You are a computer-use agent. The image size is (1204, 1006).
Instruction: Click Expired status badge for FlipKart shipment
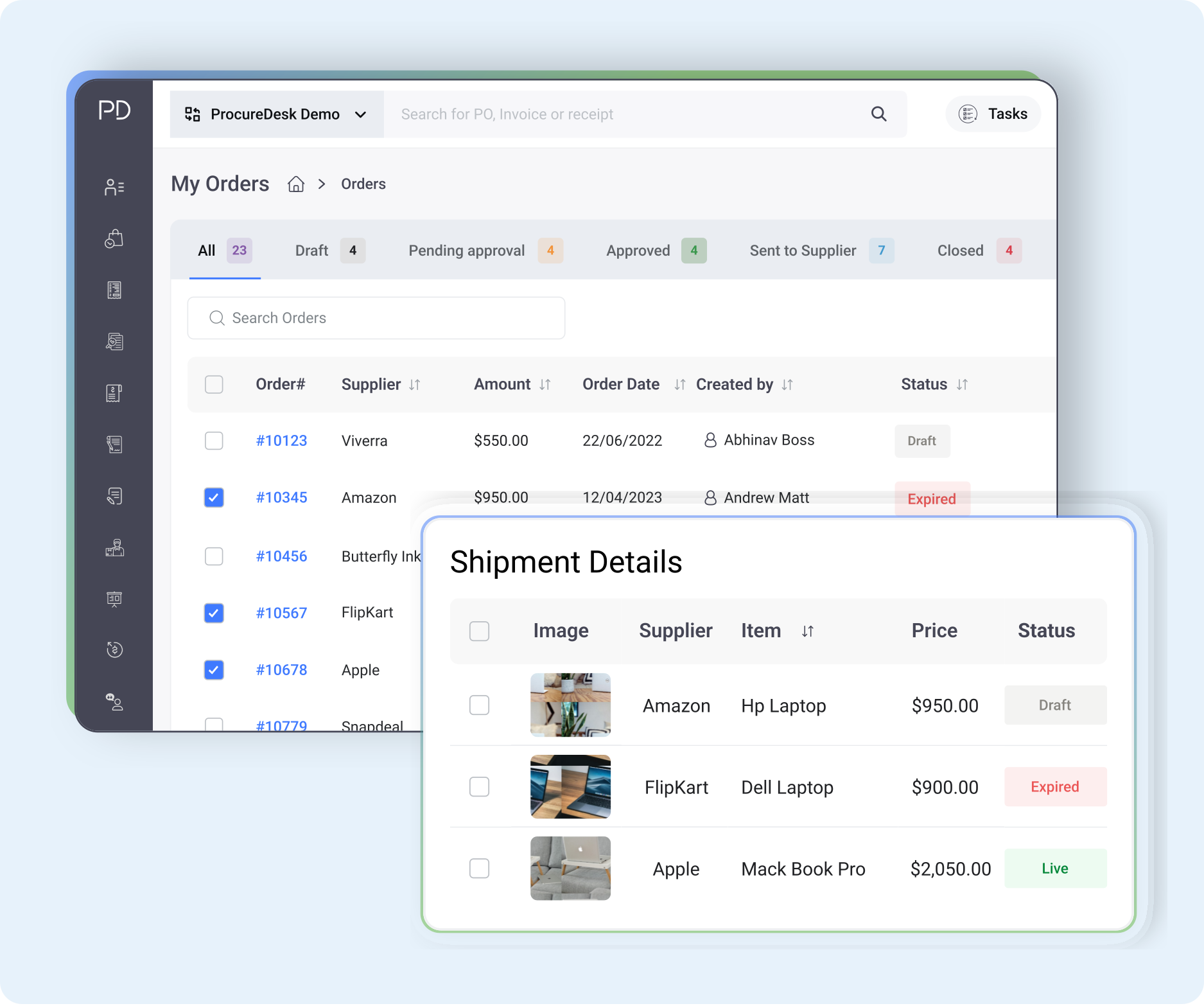point(1055,787)
